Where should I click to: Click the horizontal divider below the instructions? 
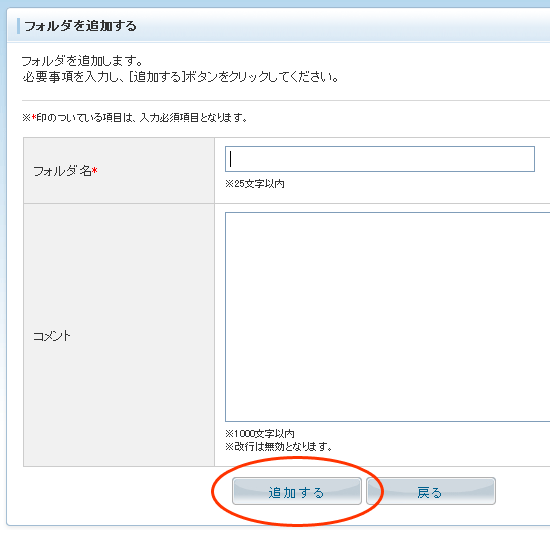coord(286,101)
